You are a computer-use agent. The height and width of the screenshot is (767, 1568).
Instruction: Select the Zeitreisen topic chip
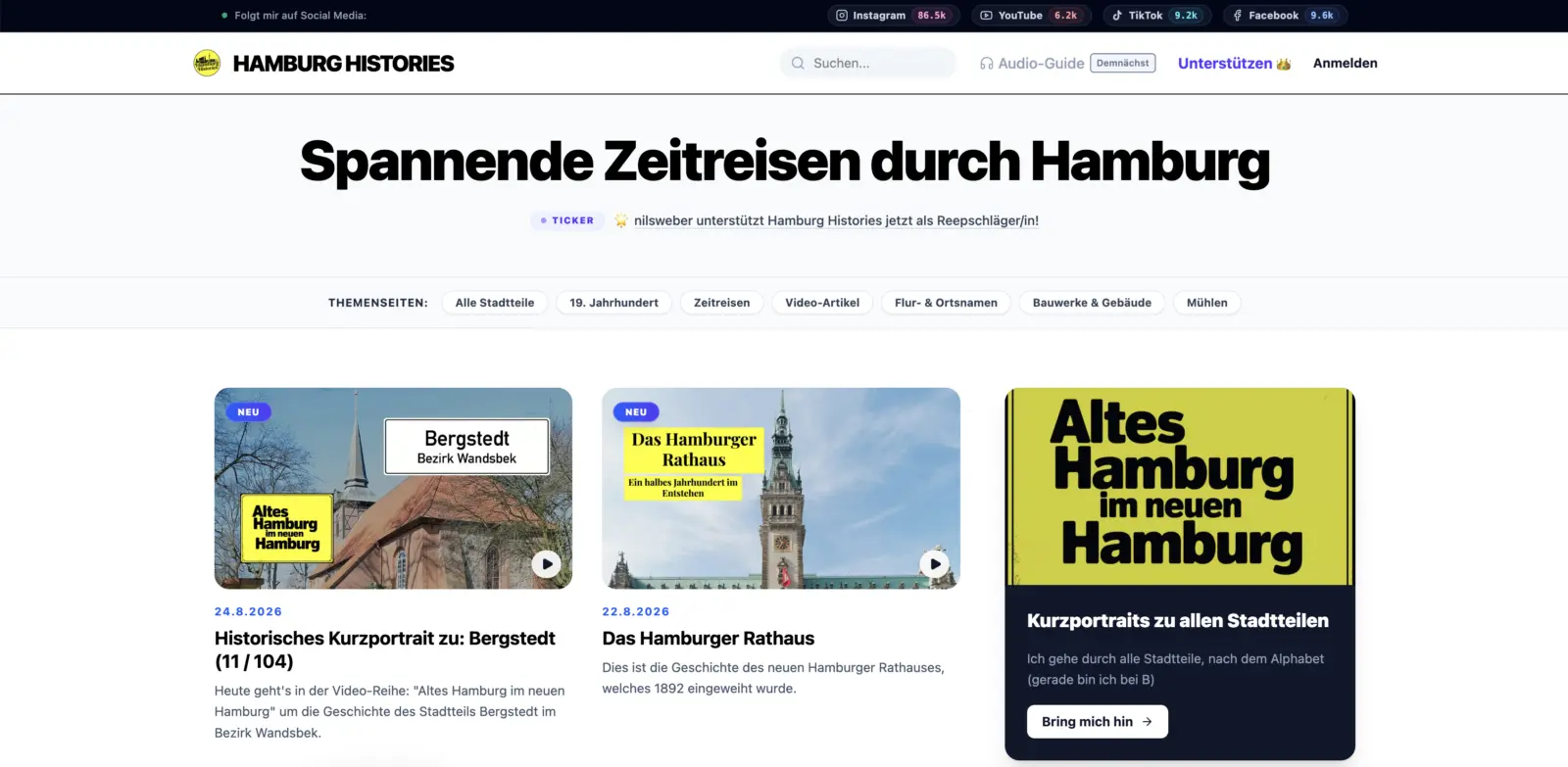(722, 303)
